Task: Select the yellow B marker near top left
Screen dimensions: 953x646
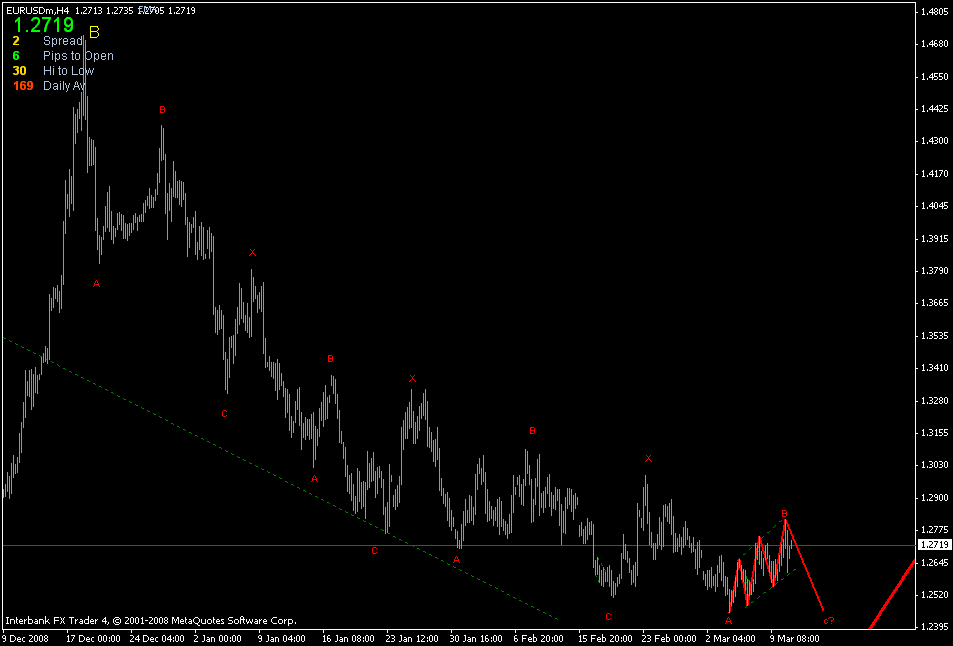Action: pos(95,31)
